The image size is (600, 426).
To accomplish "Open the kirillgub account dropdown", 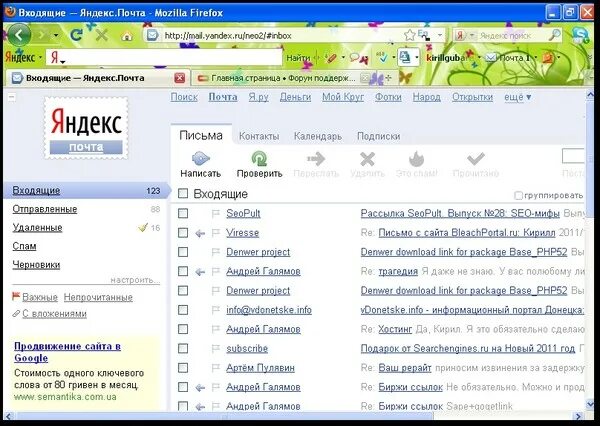I will (x=479, y=58).
